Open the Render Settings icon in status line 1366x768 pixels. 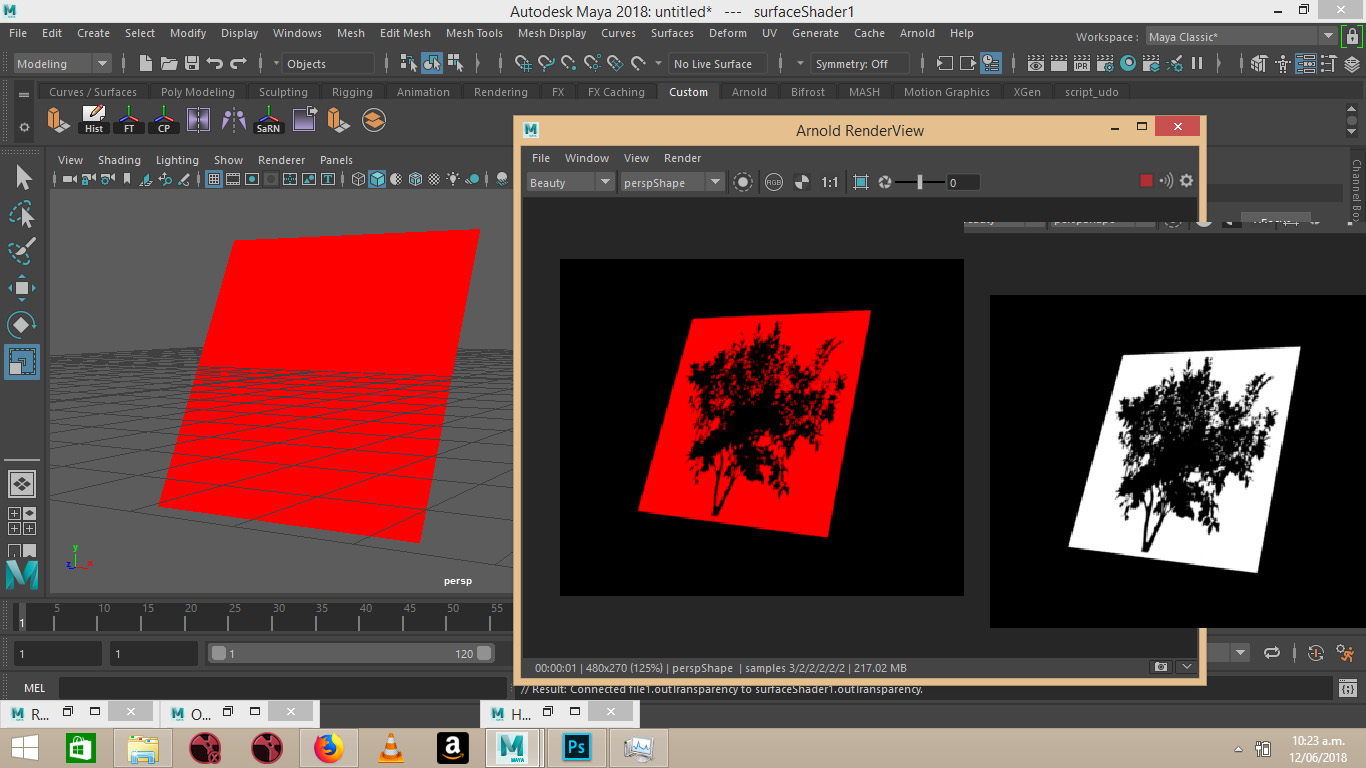click(1105, 63)
